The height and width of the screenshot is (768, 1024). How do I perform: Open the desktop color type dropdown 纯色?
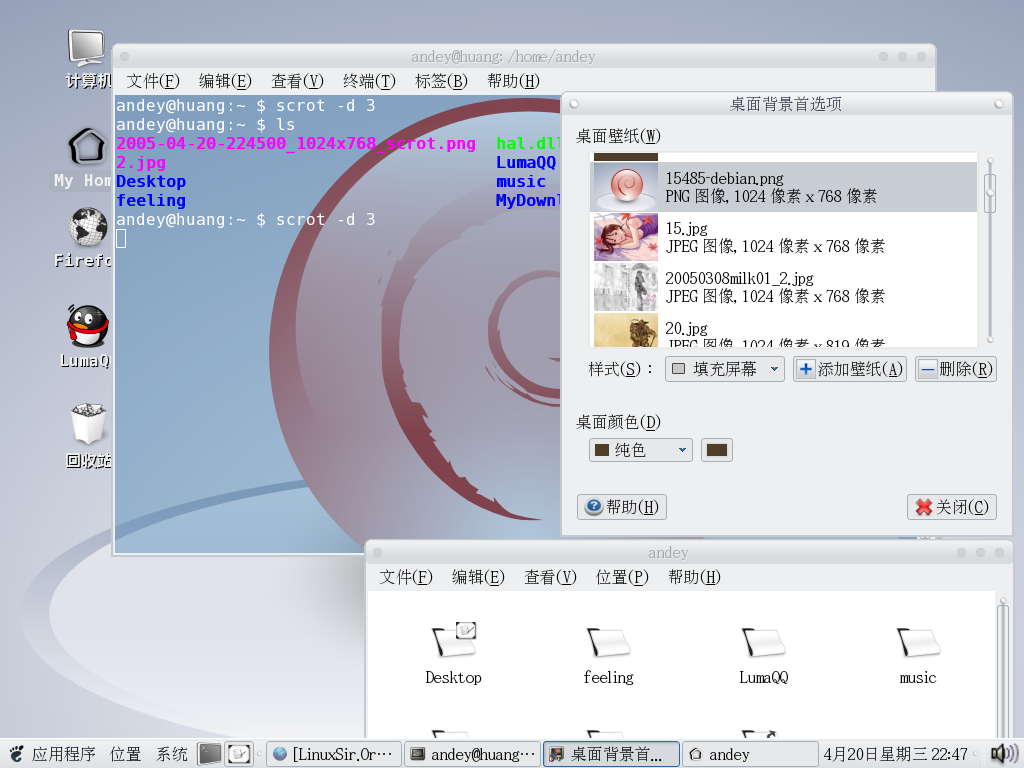pyautogui.click(x=641, y=450)
